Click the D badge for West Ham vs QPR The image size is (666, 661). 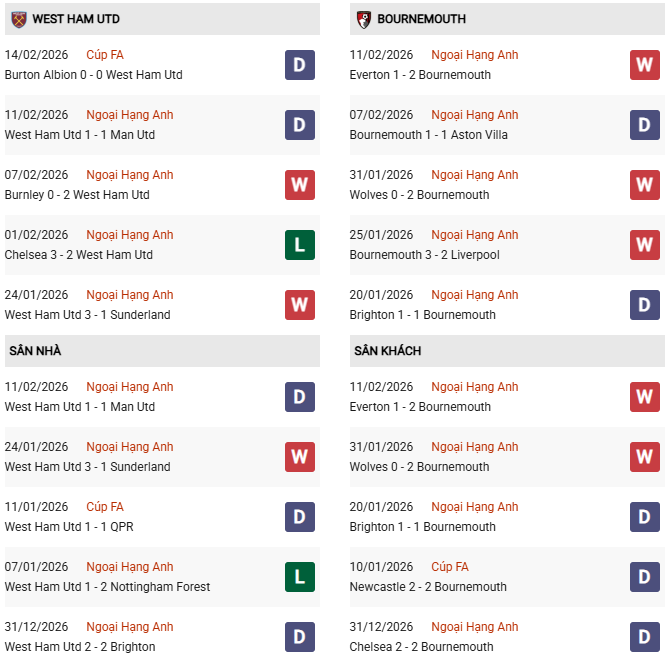[300, 517]
